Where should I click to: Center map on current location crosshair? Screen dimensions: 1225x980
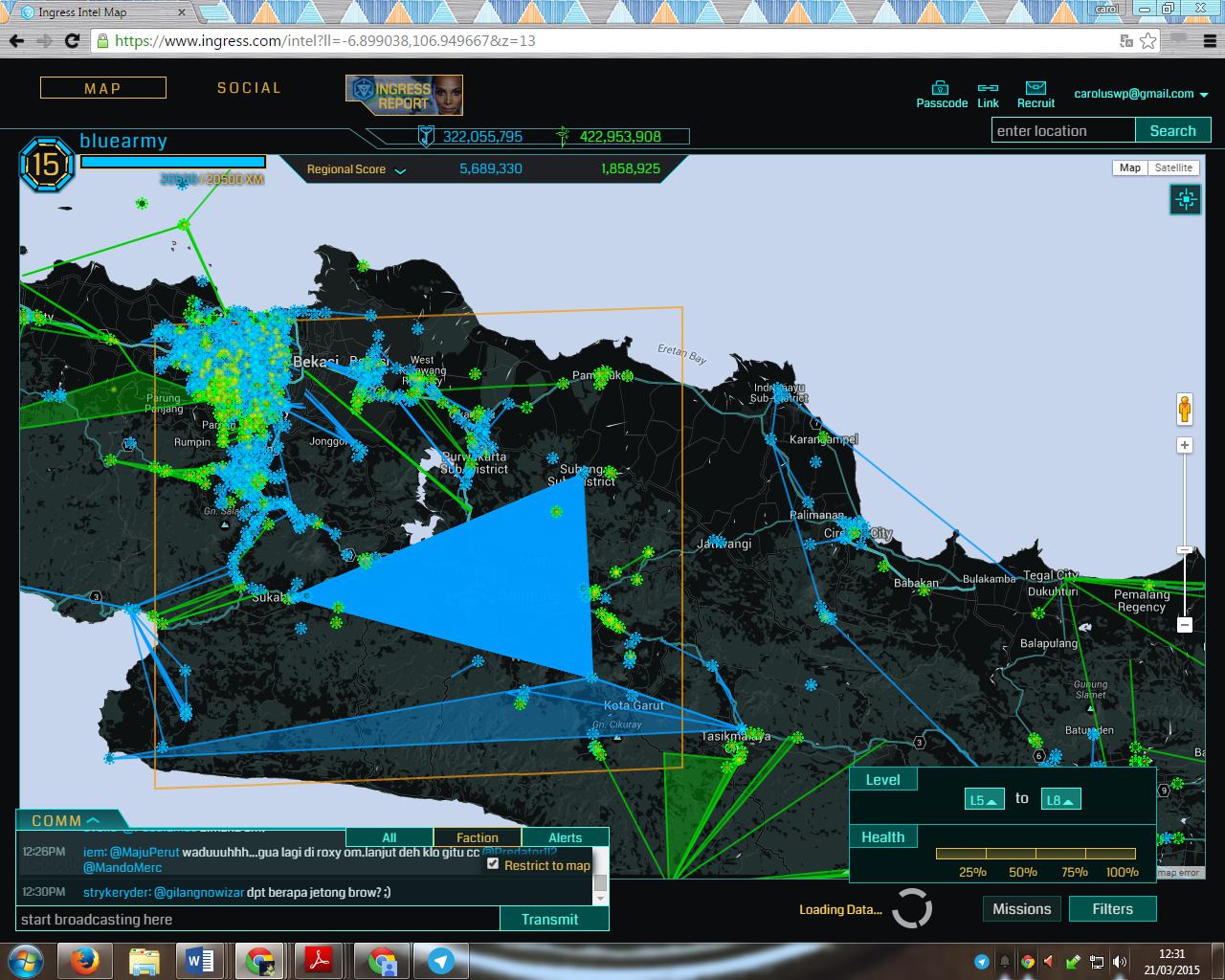click(x=1187, y=199)
